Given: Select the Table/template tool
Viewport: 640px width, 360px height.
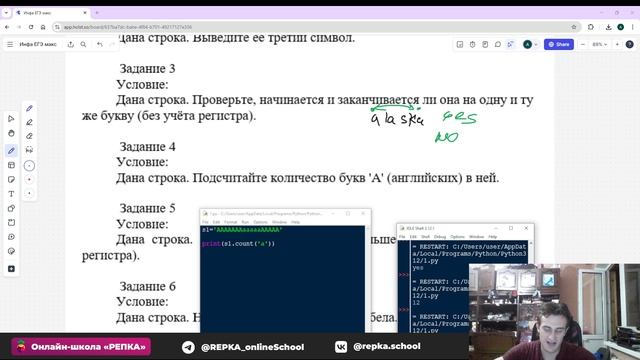Looking at the screenshot, I should [x=11, y=165].
